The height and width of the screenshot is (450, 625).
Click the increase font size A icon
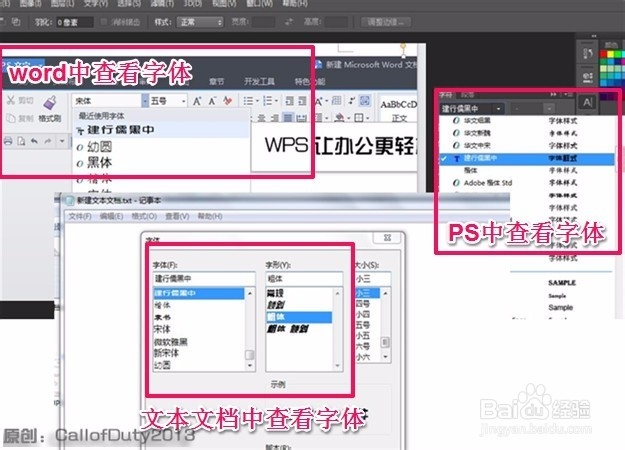tap(197, 101)
